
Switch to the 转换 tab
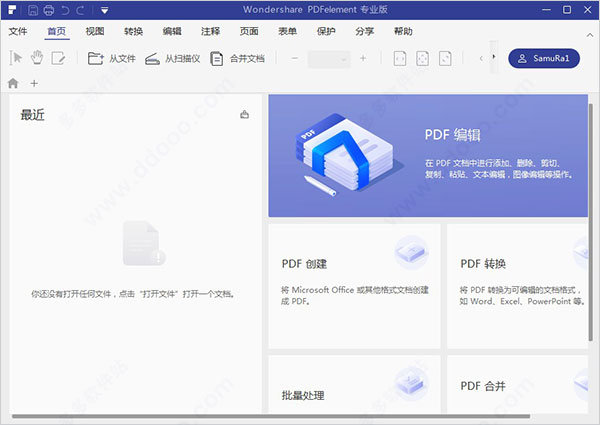(x=134, y=31)
